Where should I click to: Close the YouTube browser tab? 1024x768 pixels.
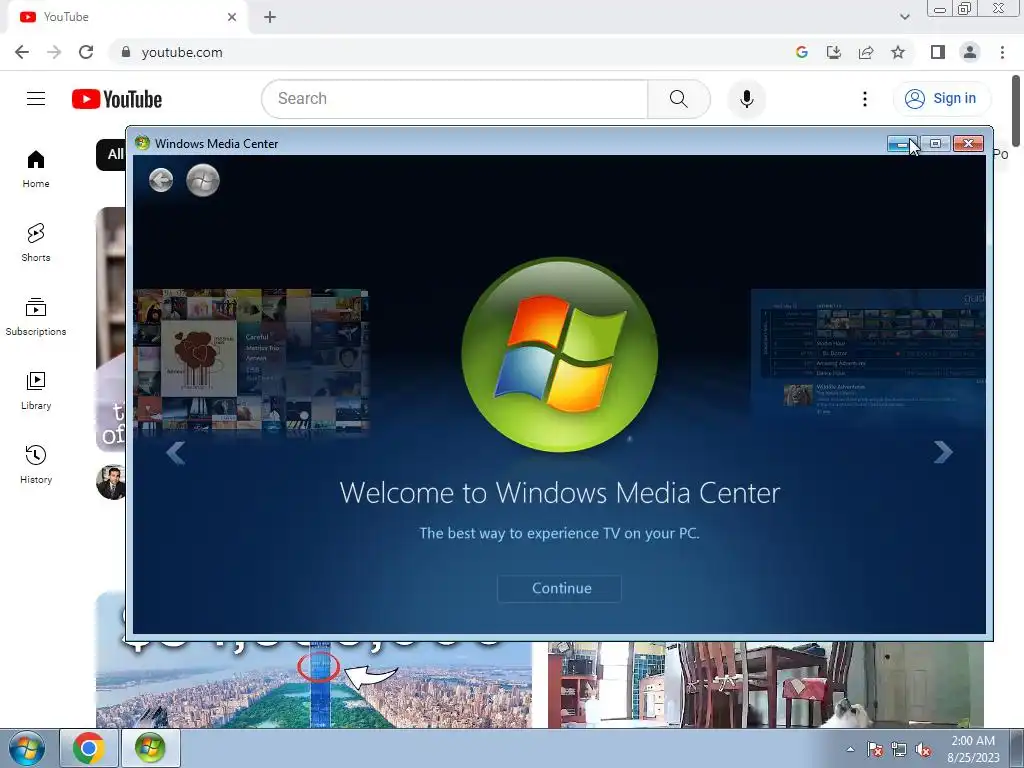(232, 17)
